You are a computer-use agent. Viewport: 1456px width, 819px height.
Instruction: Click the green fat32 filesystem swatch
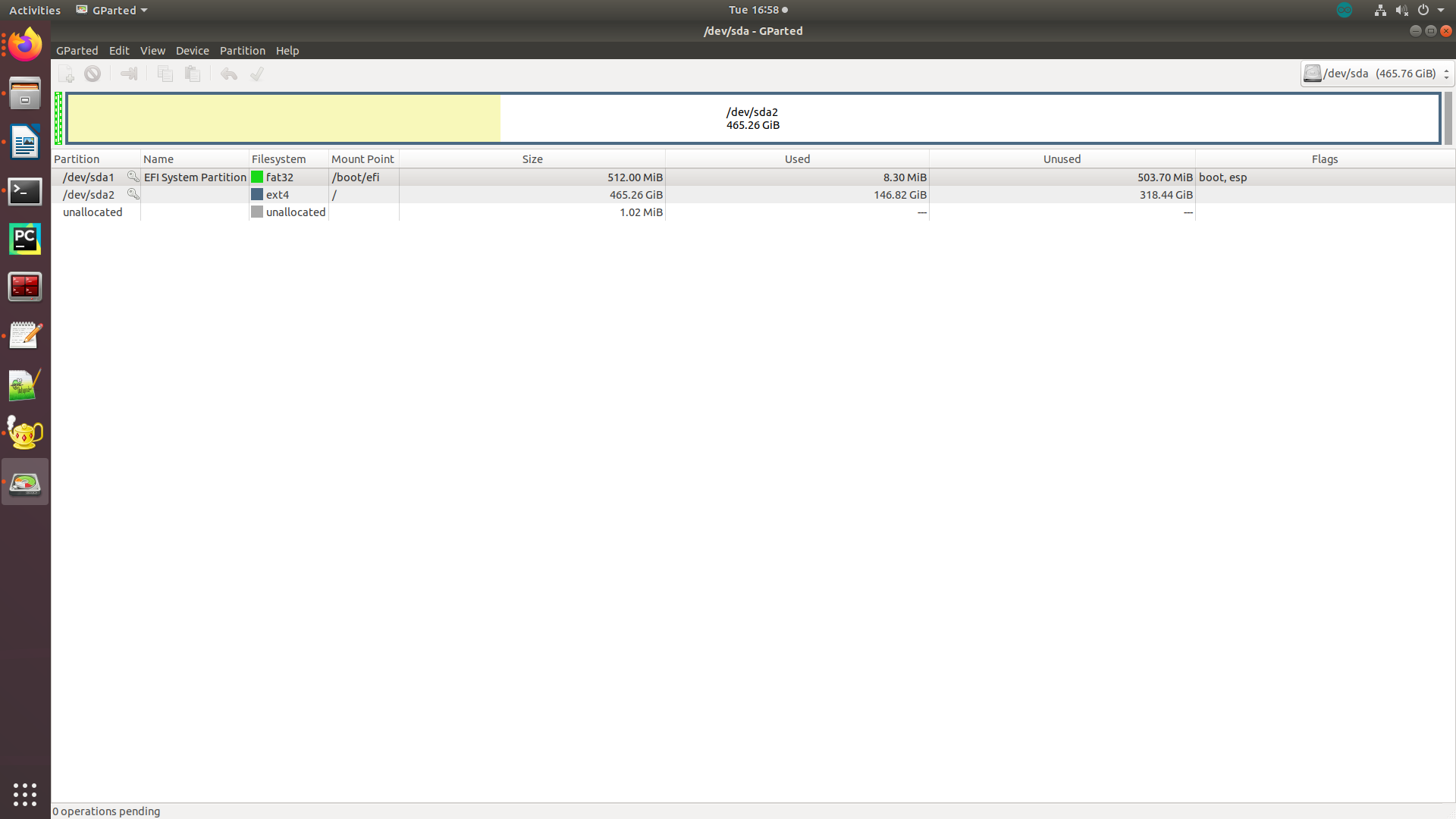pyautogui.click(x=257, y=176)
